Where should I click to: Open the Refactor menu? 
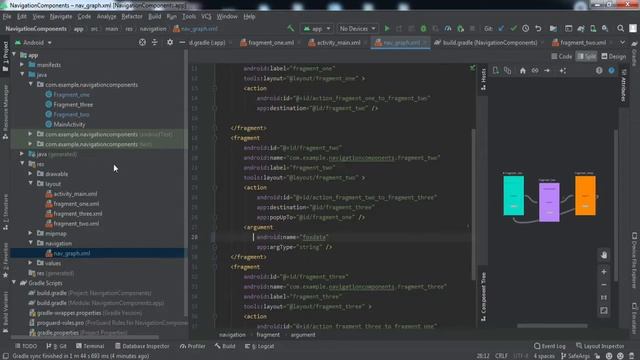pos(132,16)
